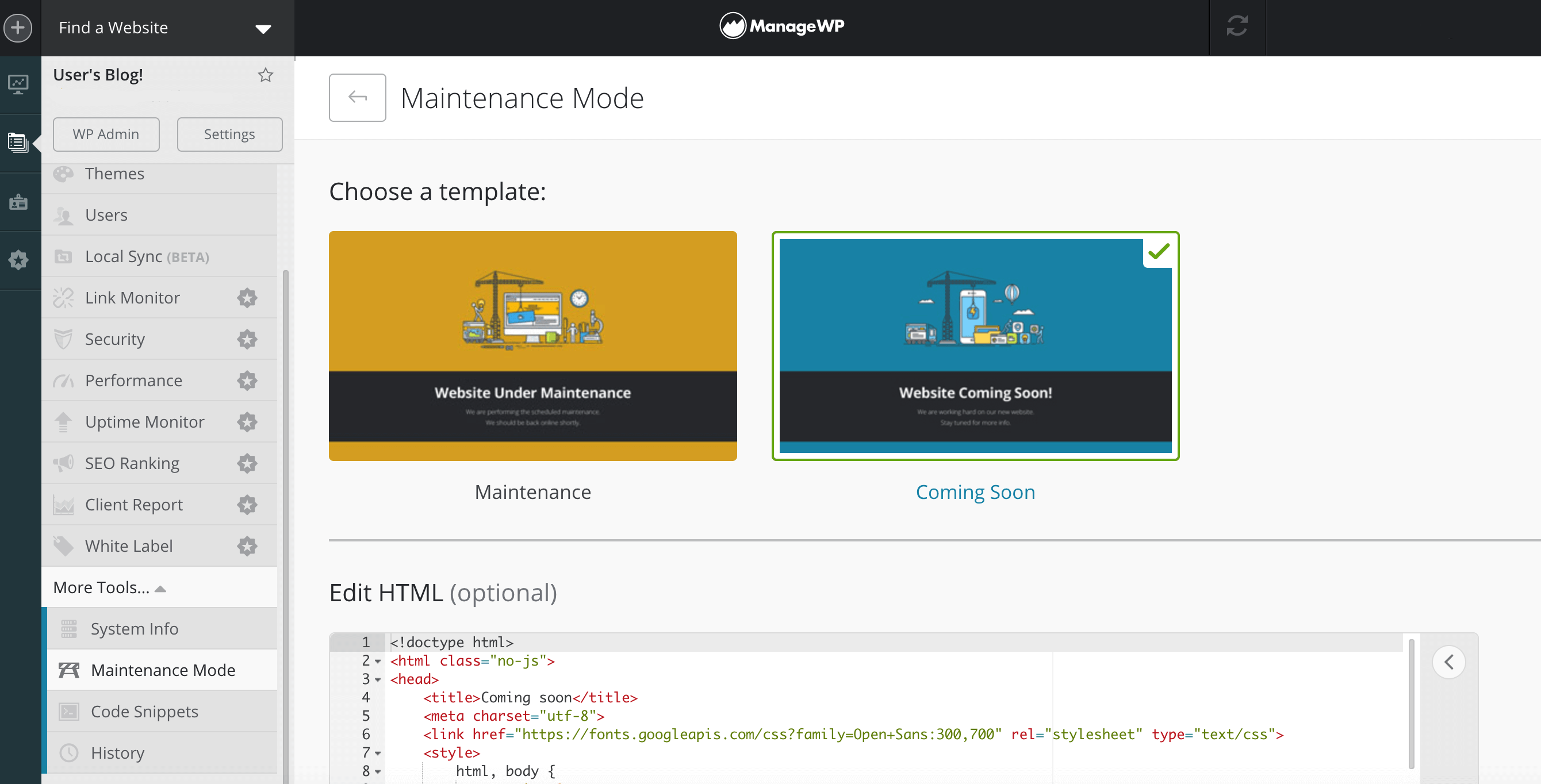Click the Settings button
1541x784 pixels.
tap(228, 133)
